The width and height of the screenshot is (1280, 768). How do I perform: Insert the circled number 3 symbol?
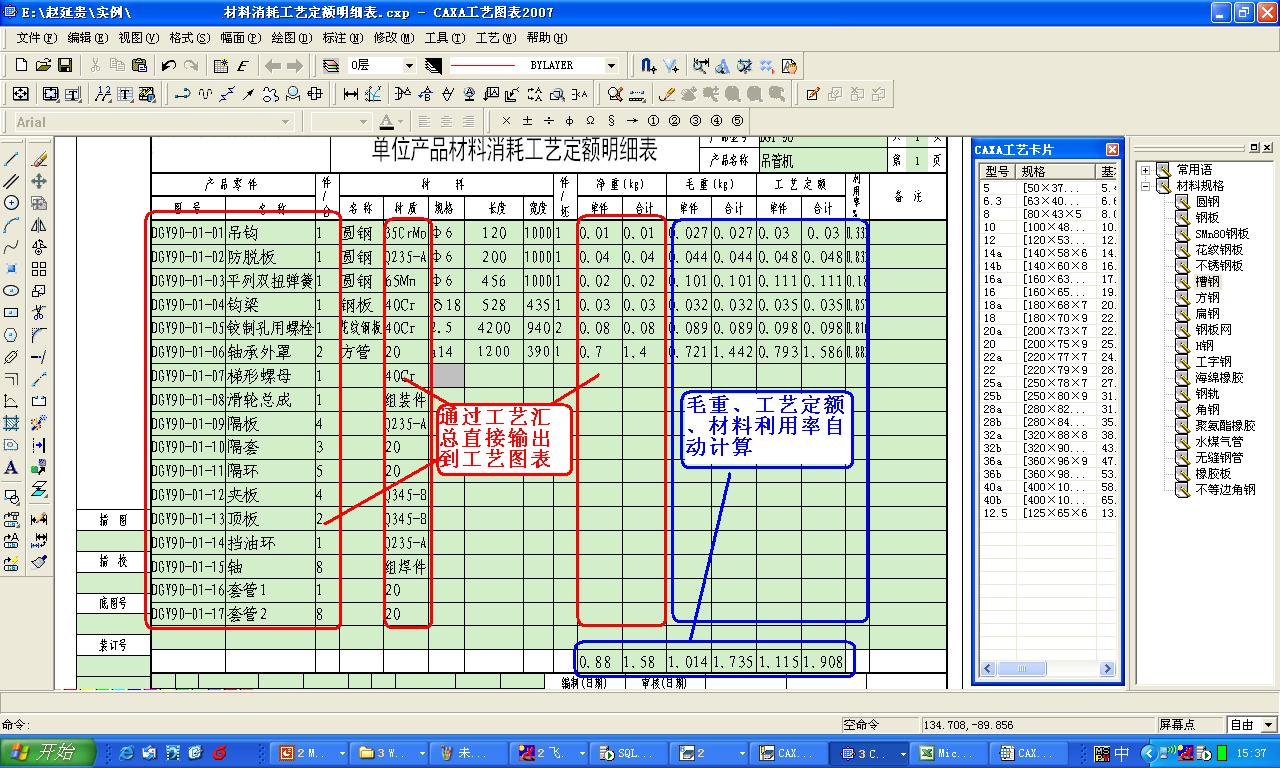pos(695,121)
